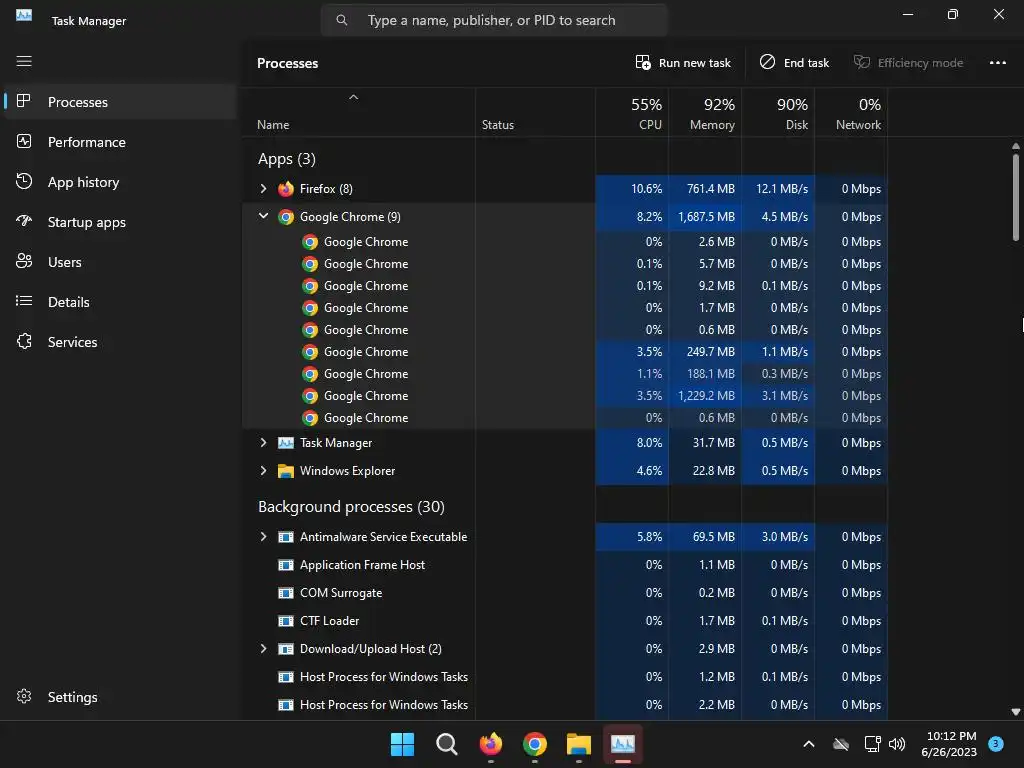The height and width of the screenshot is (768, 1024).
Task: Show hidden system tray icons
Action: point(808,744)
